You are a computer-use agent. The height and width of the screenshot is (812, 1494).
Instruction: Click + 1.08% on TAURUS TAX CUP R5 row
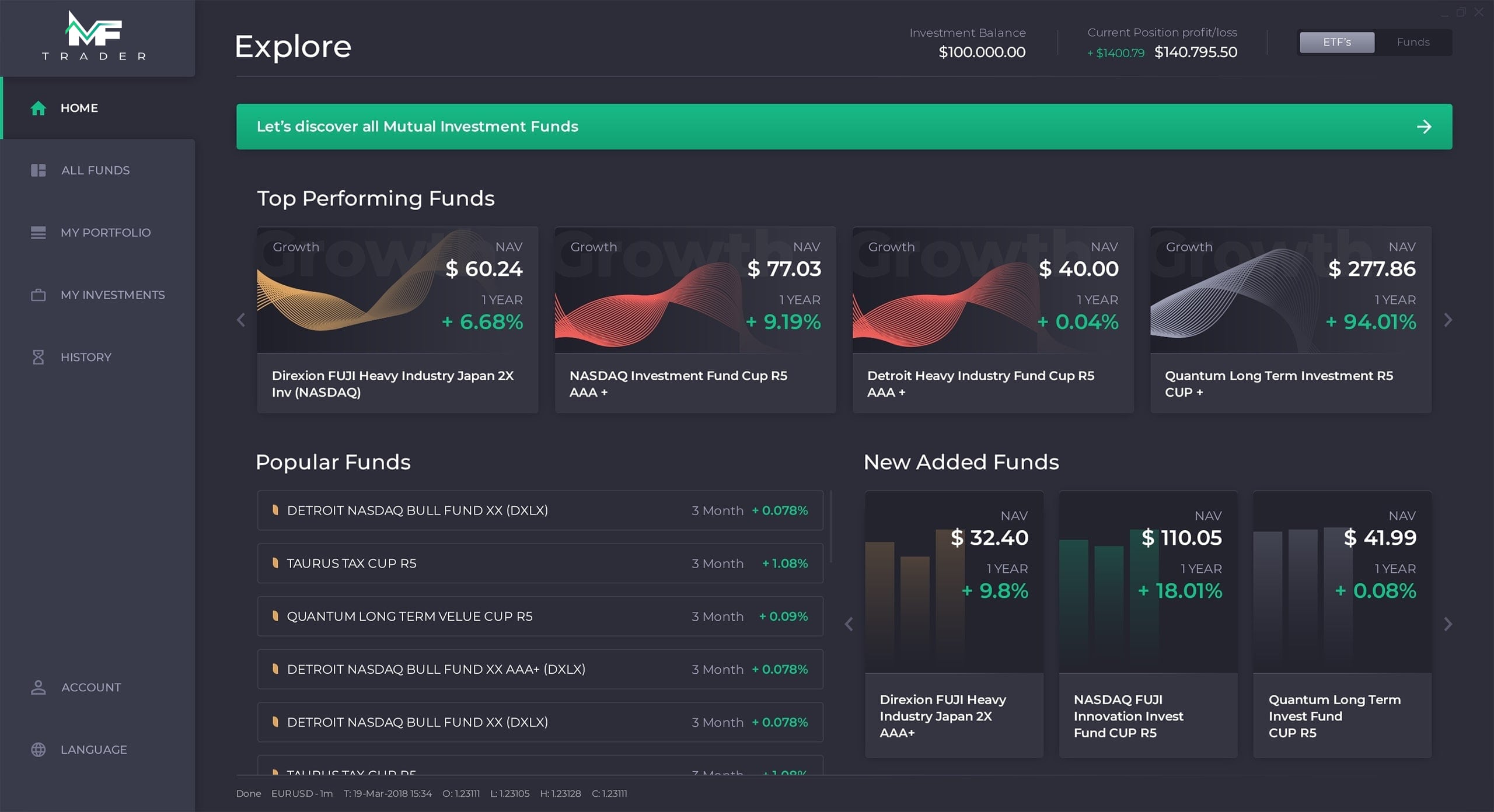pos(785,563)
